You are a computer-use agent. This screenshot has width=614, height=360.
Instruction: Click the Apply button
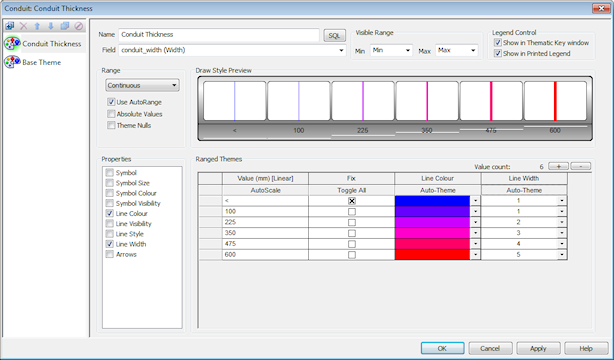pos(538,348)
